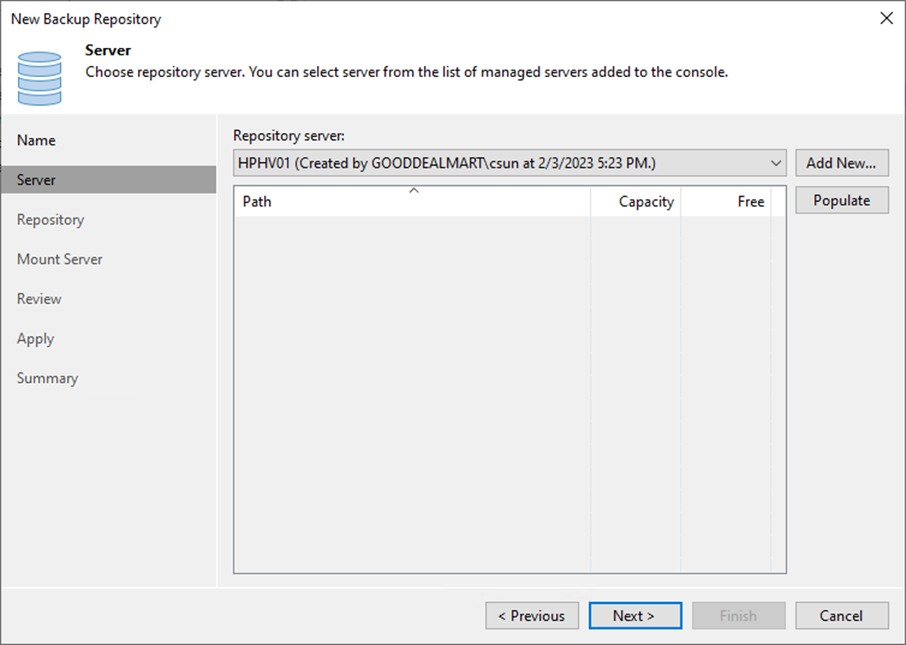Expand the Repository server dropdown
Screen dimensions: 906x645
[777, 163]
